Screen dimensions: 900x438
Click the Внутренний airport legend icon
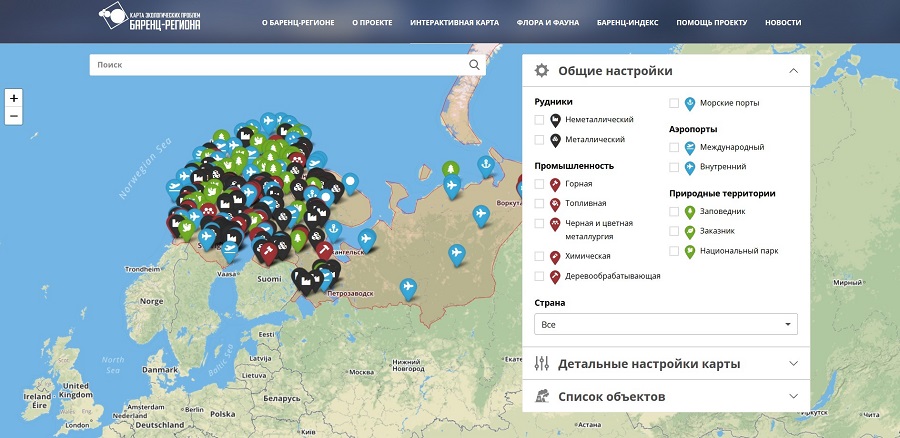690,168
